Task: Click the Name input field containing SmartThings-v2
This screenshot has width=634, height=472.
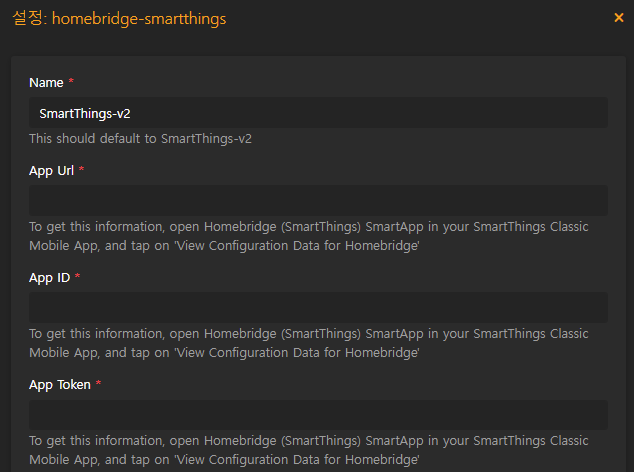Action: tap(318, 113)
